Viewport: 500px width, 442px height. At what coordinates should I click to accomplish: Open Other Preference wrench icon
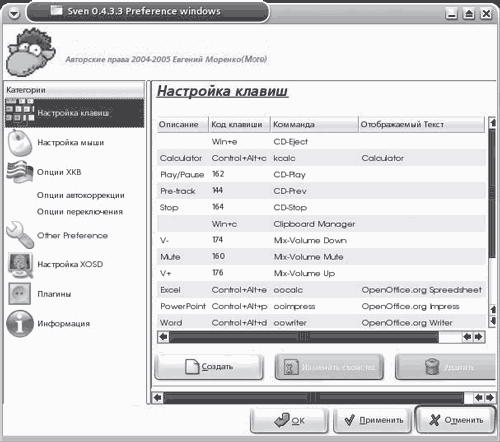pyautogui.click(x=20, y=235)
